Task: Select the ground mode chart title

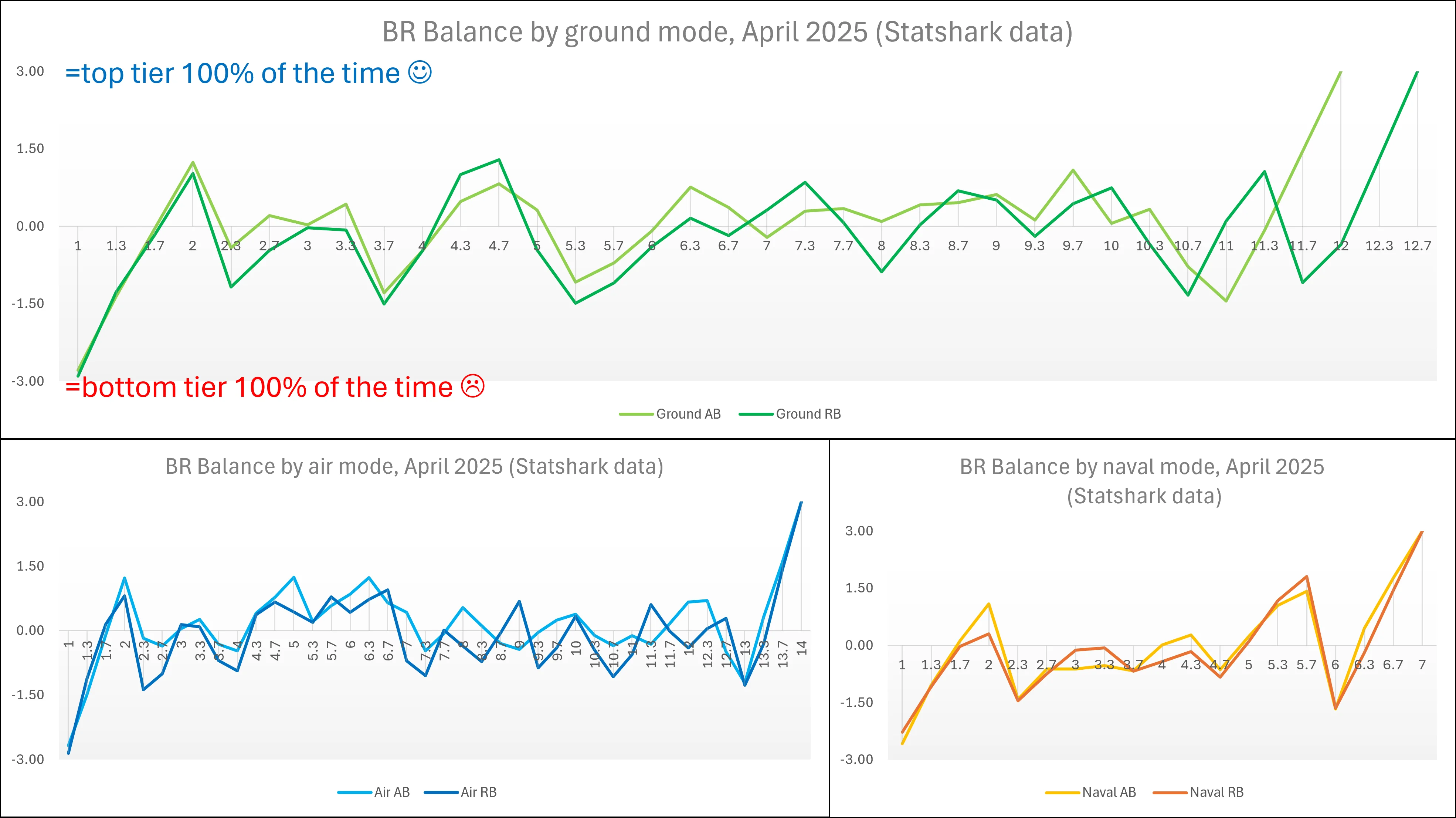Action: coord(727,32)
